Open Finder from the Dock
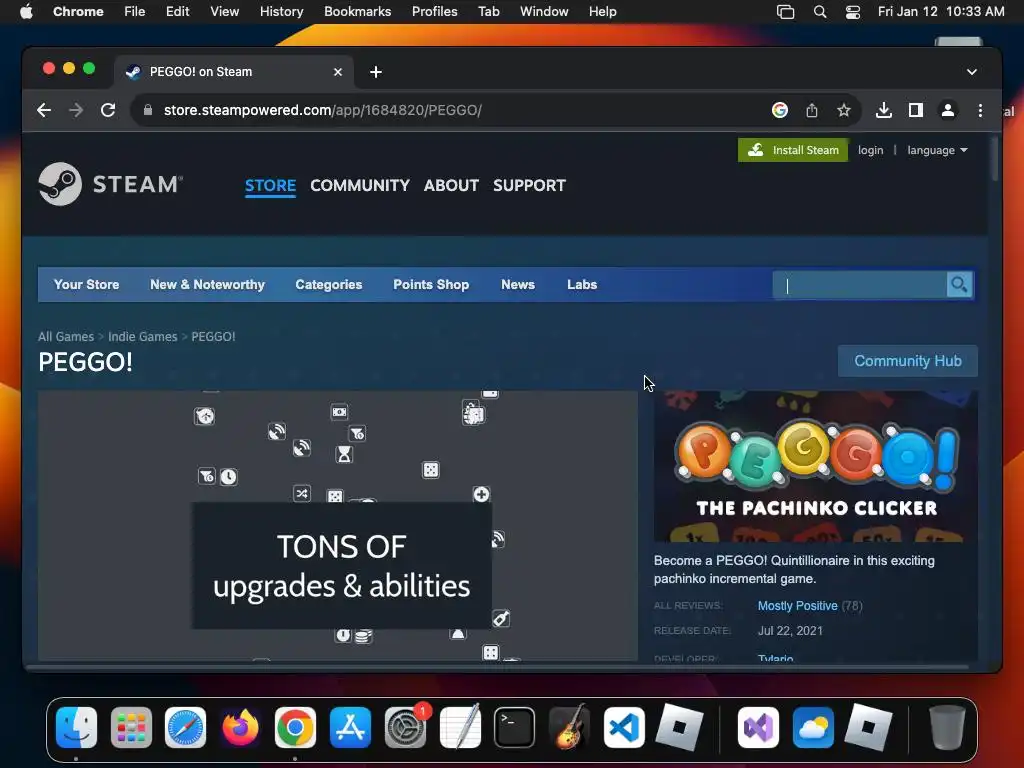Image resolution: width=1024 pixels, height=768 pixels. tap(76, 728)
